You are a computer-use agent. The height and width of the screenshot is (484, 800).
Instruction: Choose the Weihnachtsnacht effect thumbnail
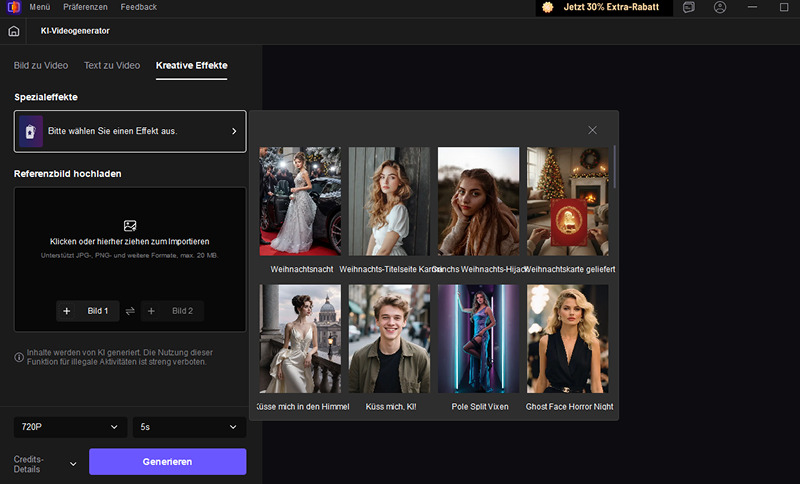pyautogui.click(x=300, y=202)
